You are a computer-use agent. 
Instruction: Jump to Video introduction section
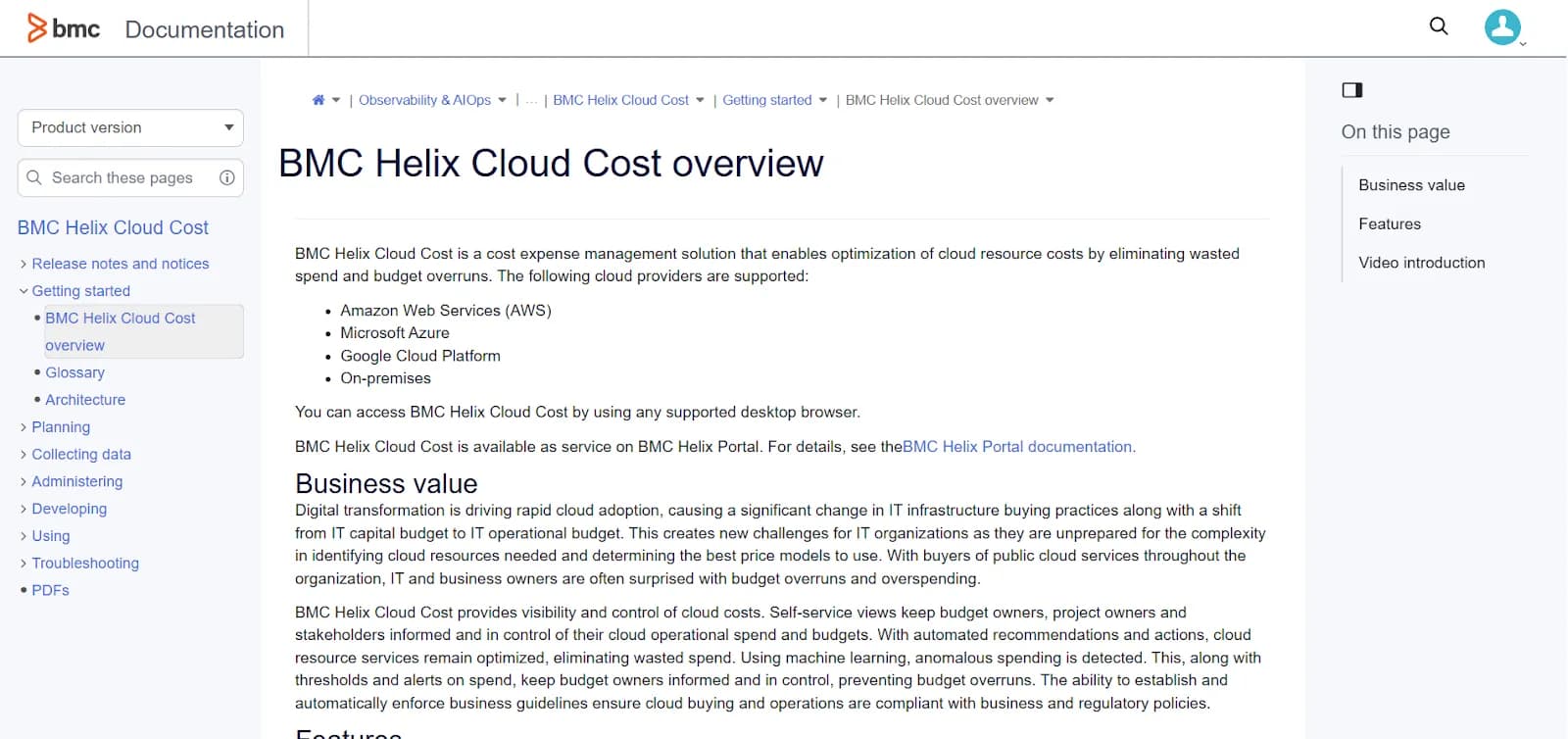[x=1422, y=263]
